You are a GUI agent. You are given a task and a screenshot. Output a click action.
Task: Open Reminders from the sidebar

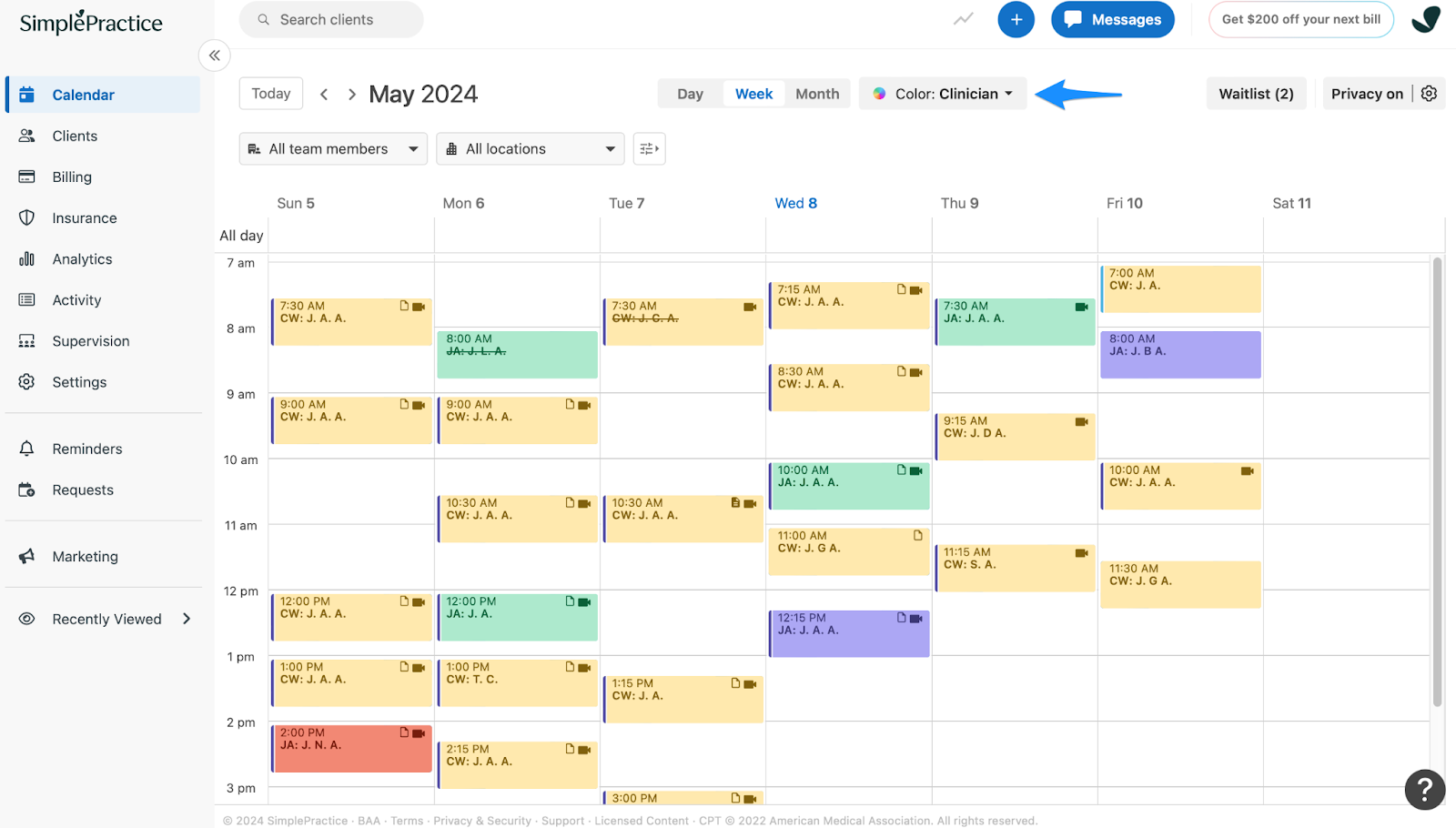click(x=86, y=448)
